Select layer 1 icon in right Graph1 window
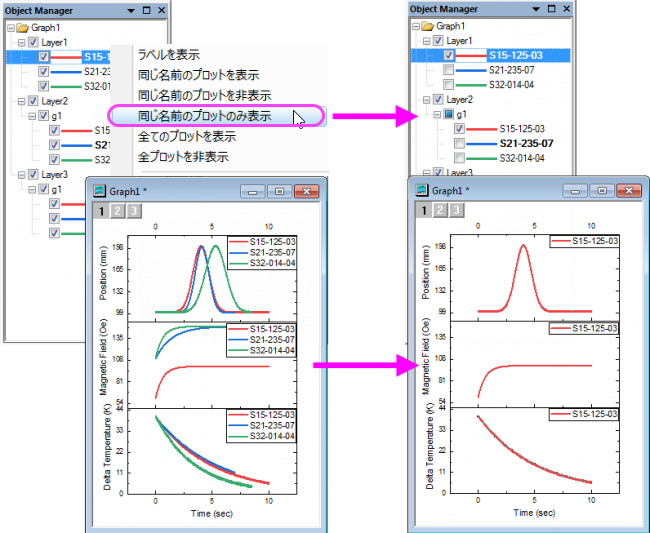 tap(424, 210)
